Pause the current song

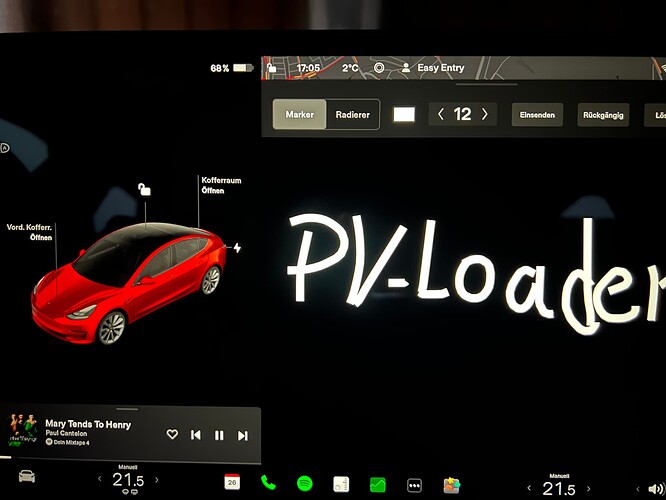coord(219,435)
